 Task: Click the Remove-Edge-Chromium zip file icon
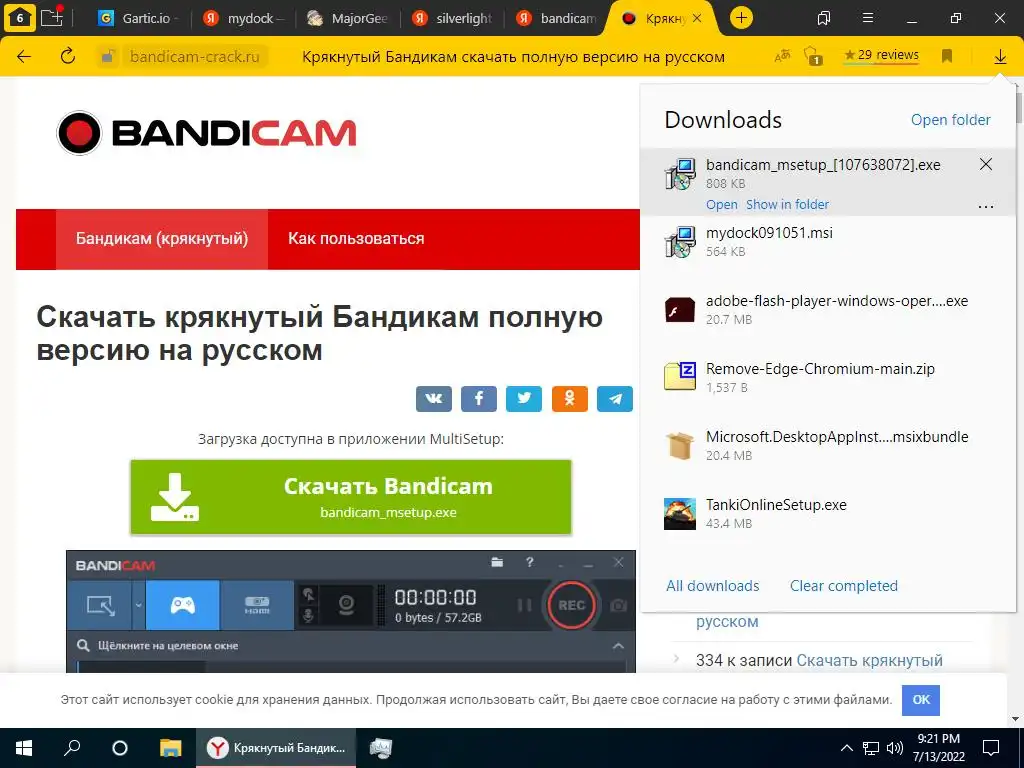tap(680, 376)
